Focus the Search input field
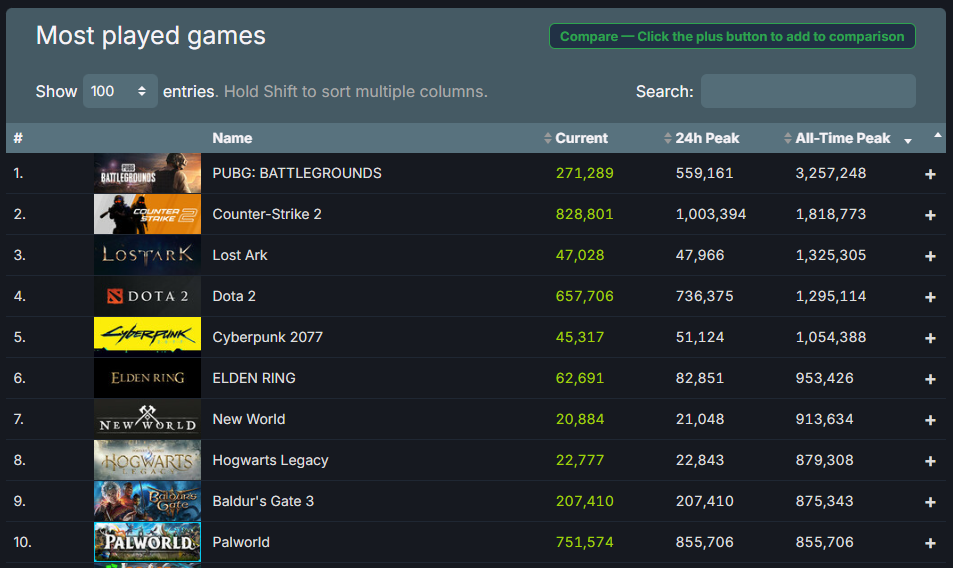This screenshot has width=953, height=568. (807, 91)
